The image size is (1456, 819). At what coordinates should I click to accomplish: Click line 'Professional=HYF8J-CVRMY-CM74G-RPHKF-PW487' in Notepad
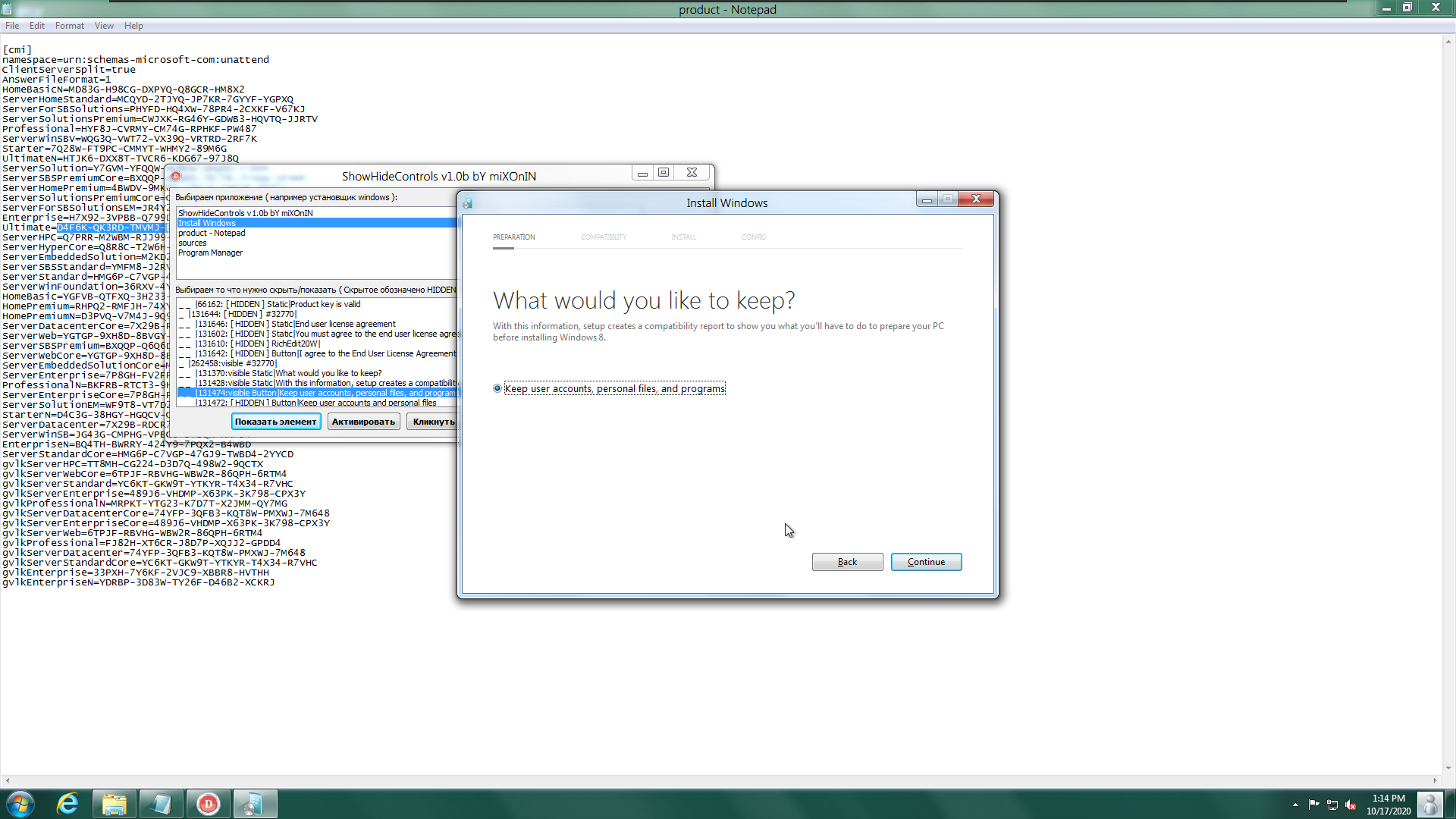129,129
